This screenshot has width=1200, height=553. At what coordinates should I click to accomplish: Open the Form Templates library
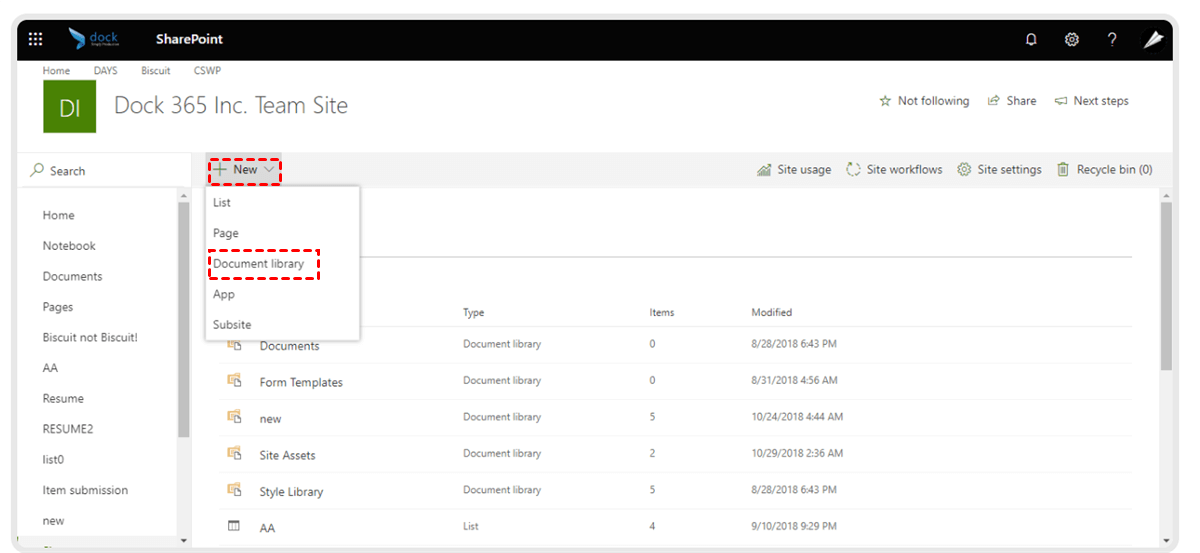[301, 383]
